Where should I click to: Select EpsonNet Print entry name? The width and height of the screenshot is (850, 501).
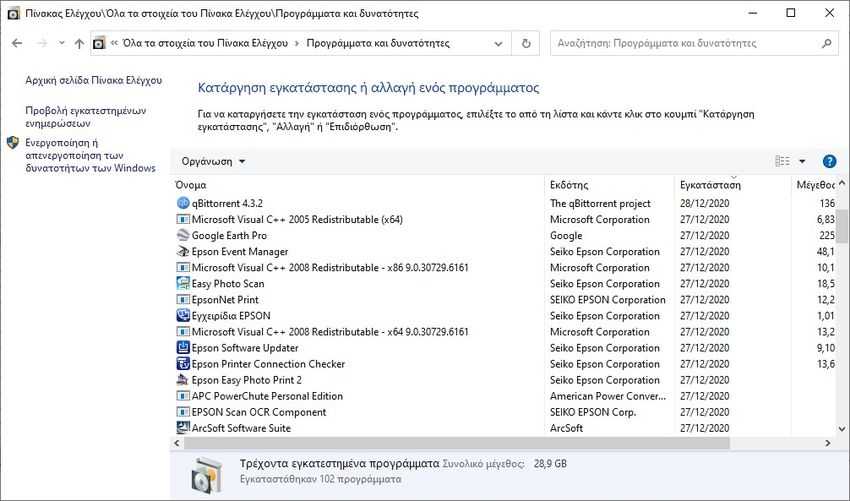pyautogui.click(x=225, y=300)
